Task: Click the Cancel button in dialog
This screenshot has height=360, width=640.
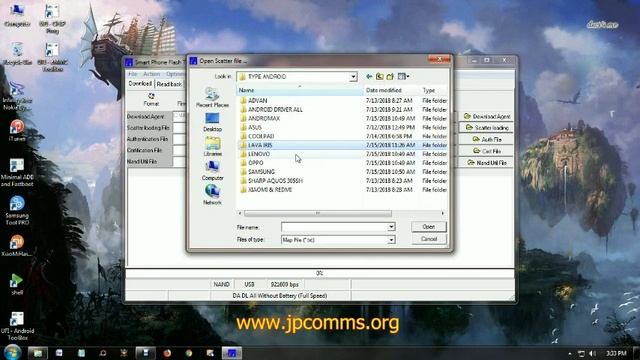Action: point(429,239)
